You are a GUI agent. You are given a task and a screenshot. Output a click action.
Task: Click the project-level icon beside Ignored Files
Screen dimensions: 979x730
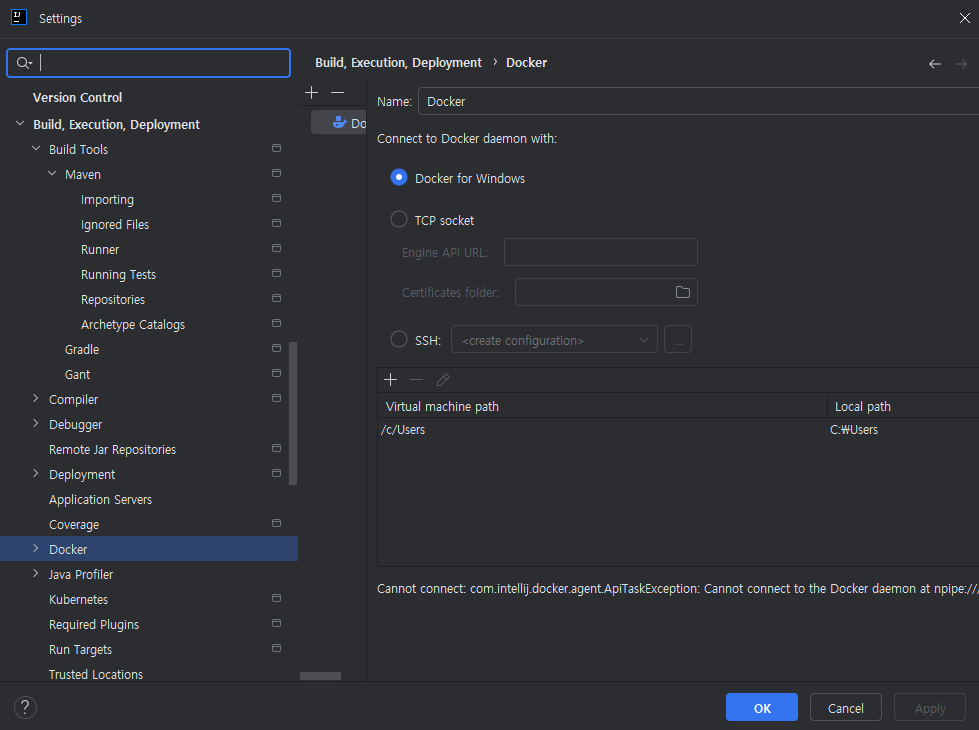click(x=276, y=223)
